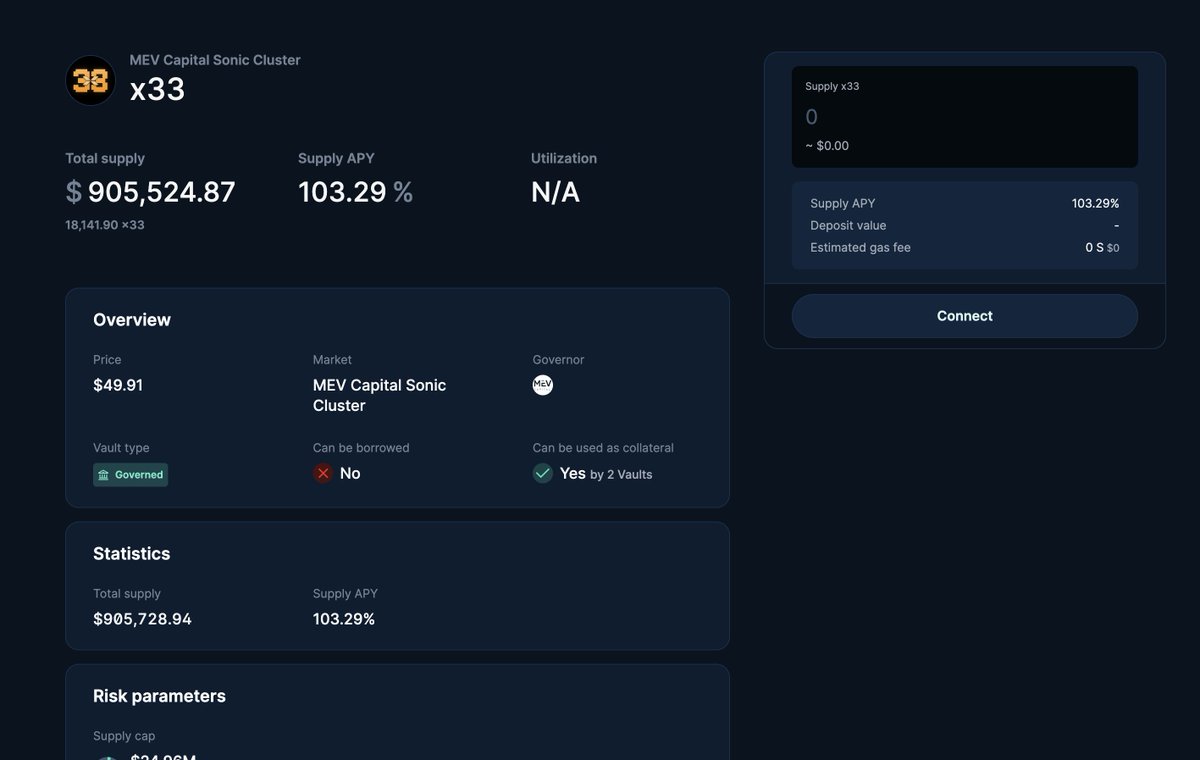Image resolution: width=1200 pixels, height=760 pixels.
Task: Click the green checkmark beside 'Yes'
Action: (x=542, y=473)
